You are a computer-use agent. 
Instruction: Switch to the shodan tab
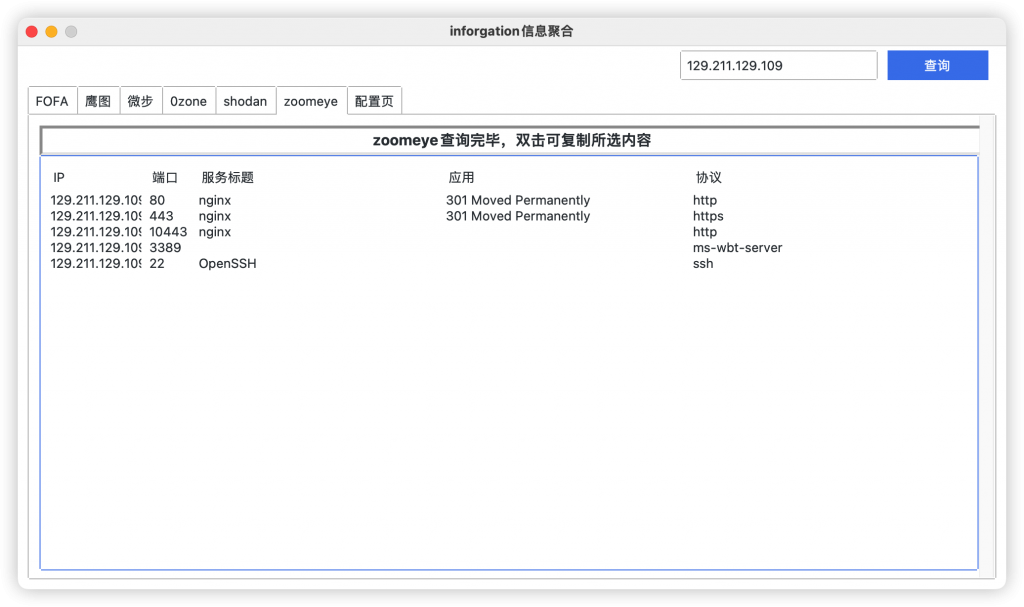[245, 100]
